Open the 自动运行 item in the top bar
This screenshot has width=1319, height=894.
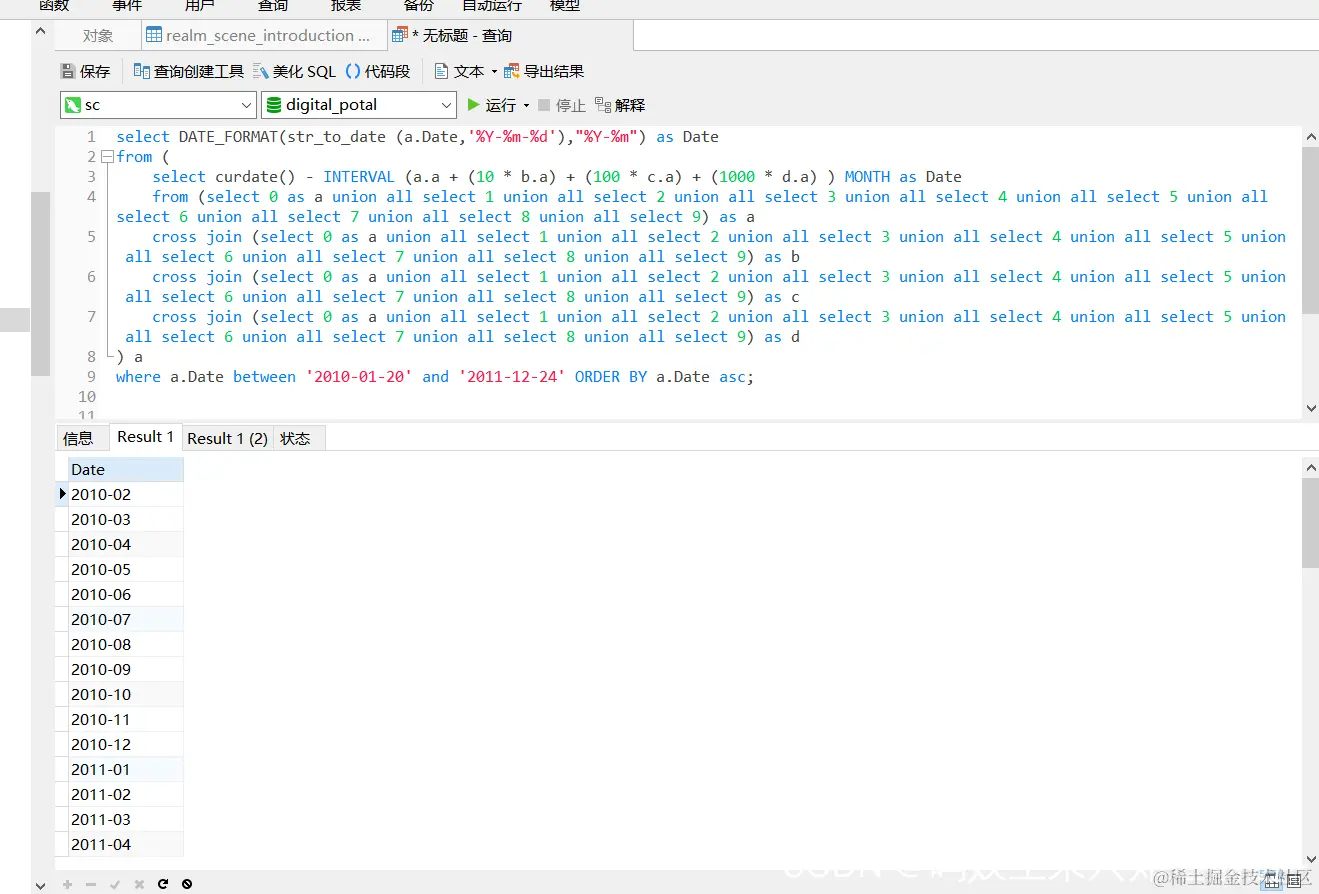click(492, 6)
